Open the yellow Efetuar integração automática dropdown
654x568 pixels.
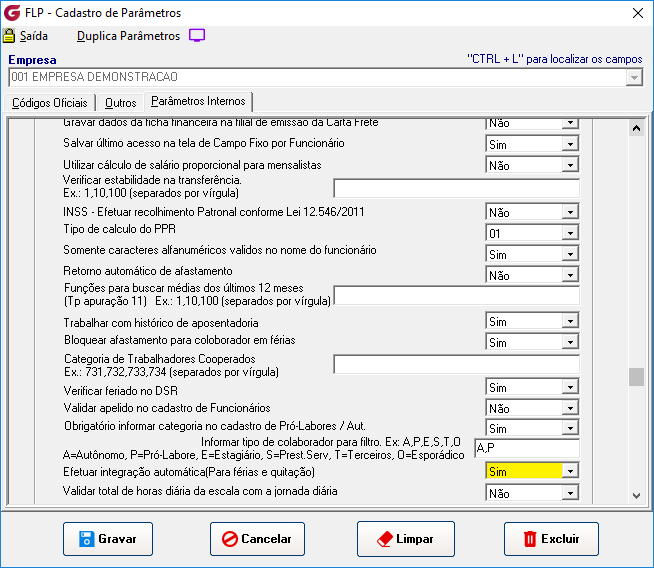[x=570, y=471]
